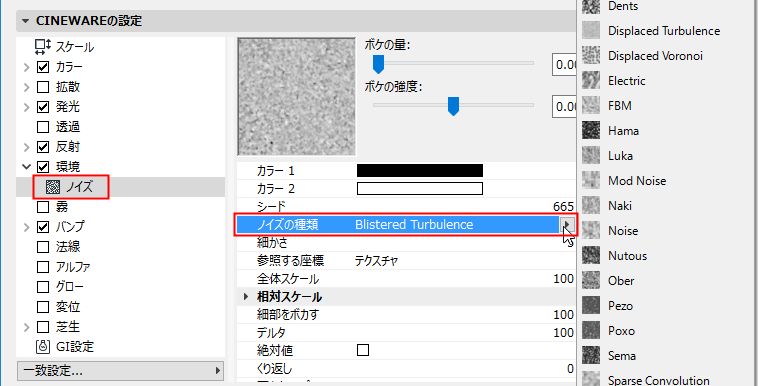Choose the Displaced Voronoi noise thumbnail
Viewport: 758px width, 386px height.
[x=591, y=56]
